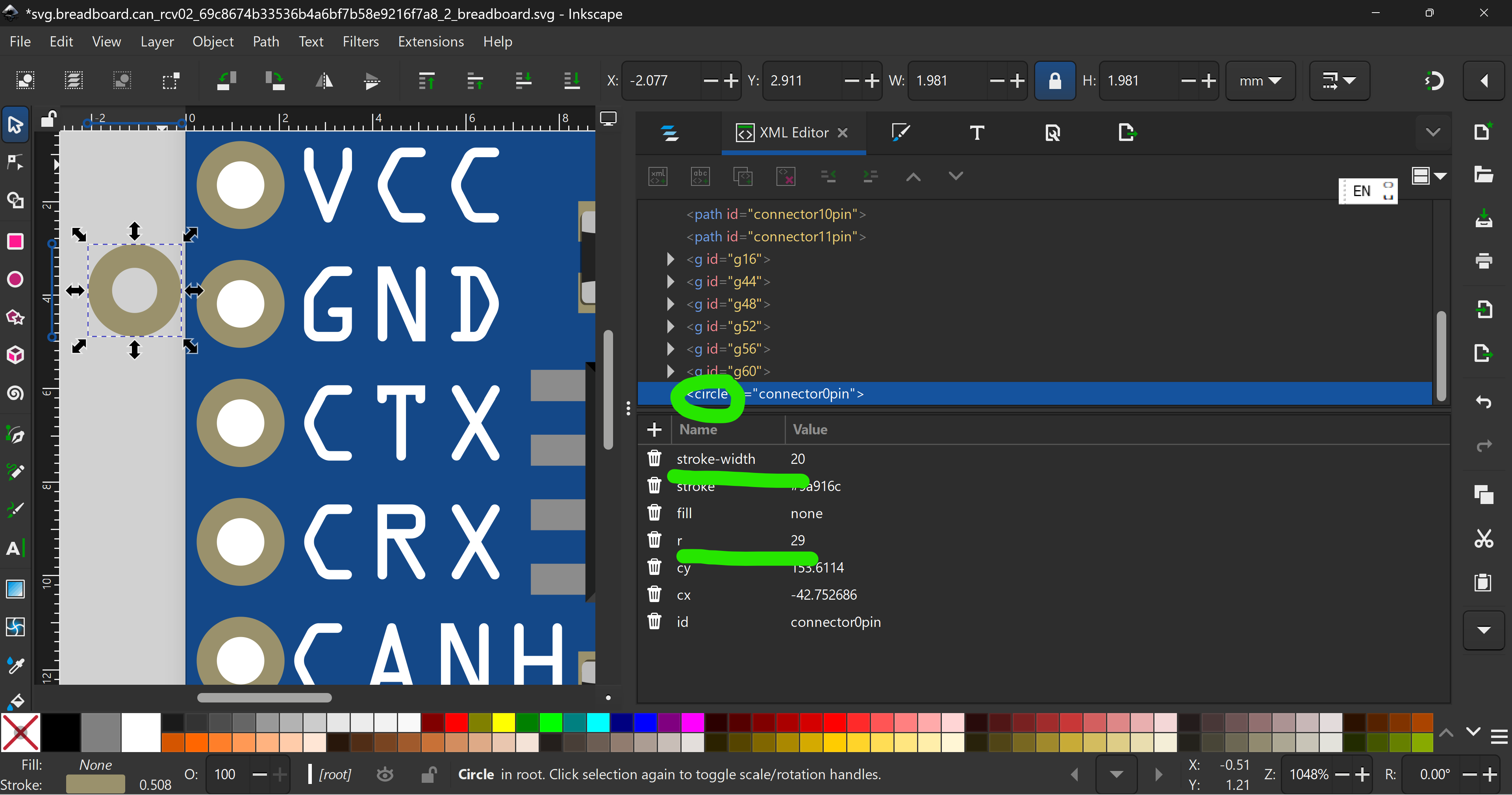
Task: Open the Extensions menu
Action: pyautogui.click(x=430, y=42)
